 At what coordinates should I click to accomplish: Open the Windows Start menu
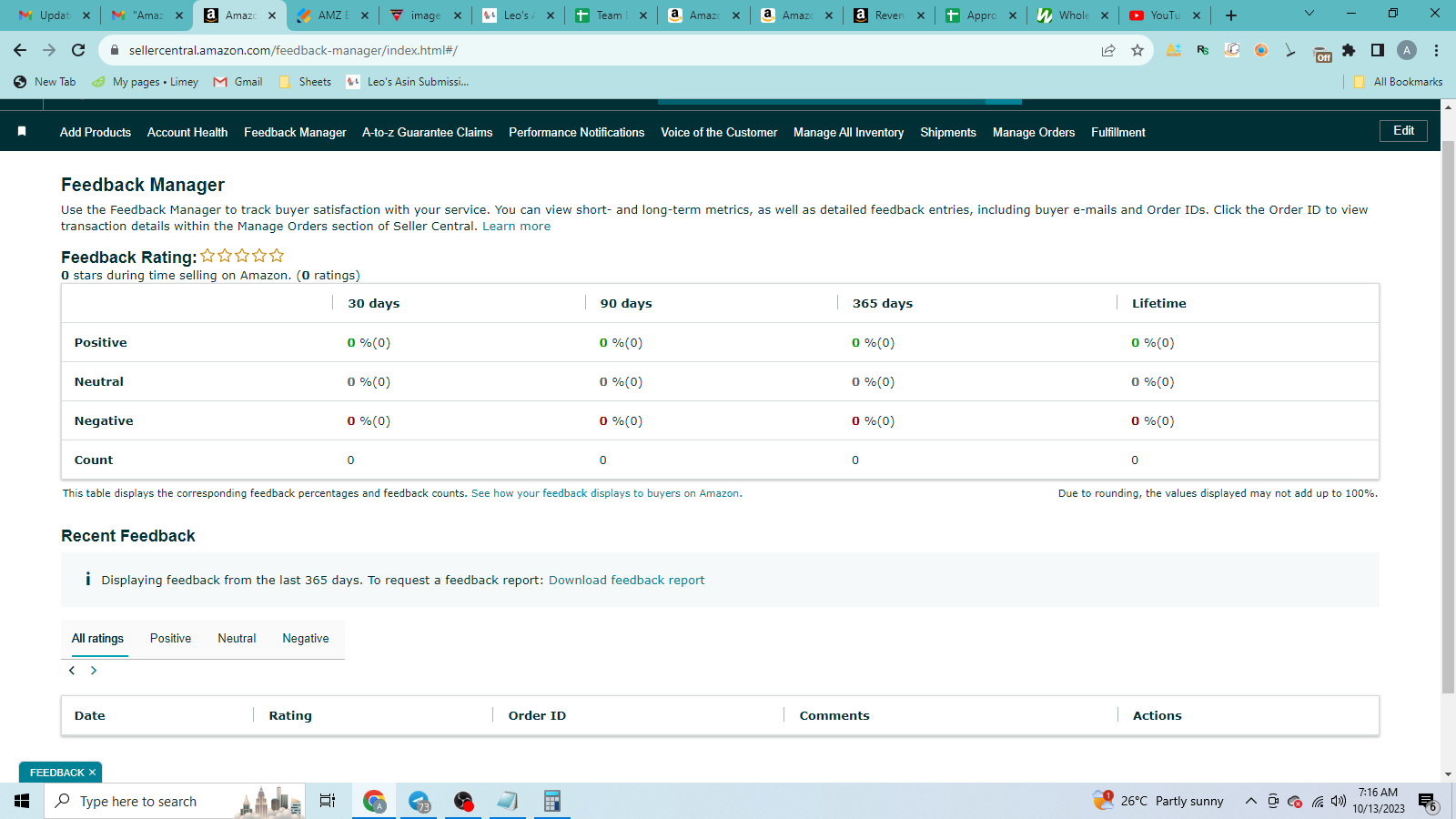pos(22,801)
